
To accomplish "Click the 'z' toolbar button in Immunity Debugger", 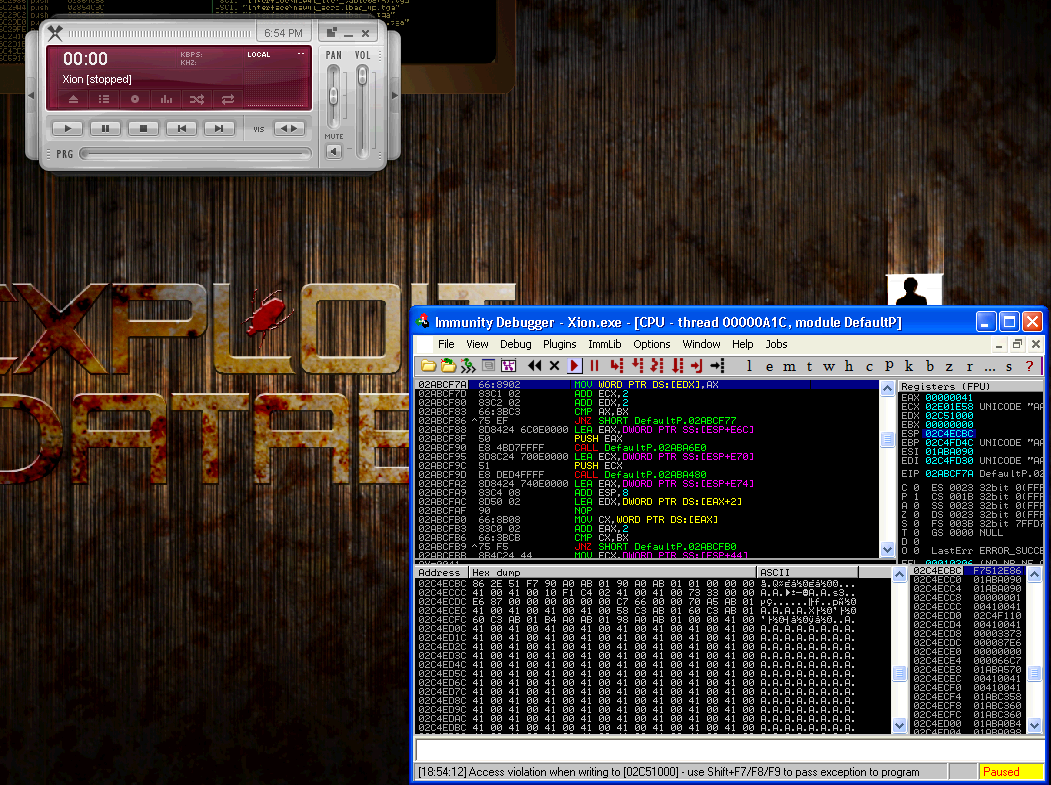I will 949,366.
